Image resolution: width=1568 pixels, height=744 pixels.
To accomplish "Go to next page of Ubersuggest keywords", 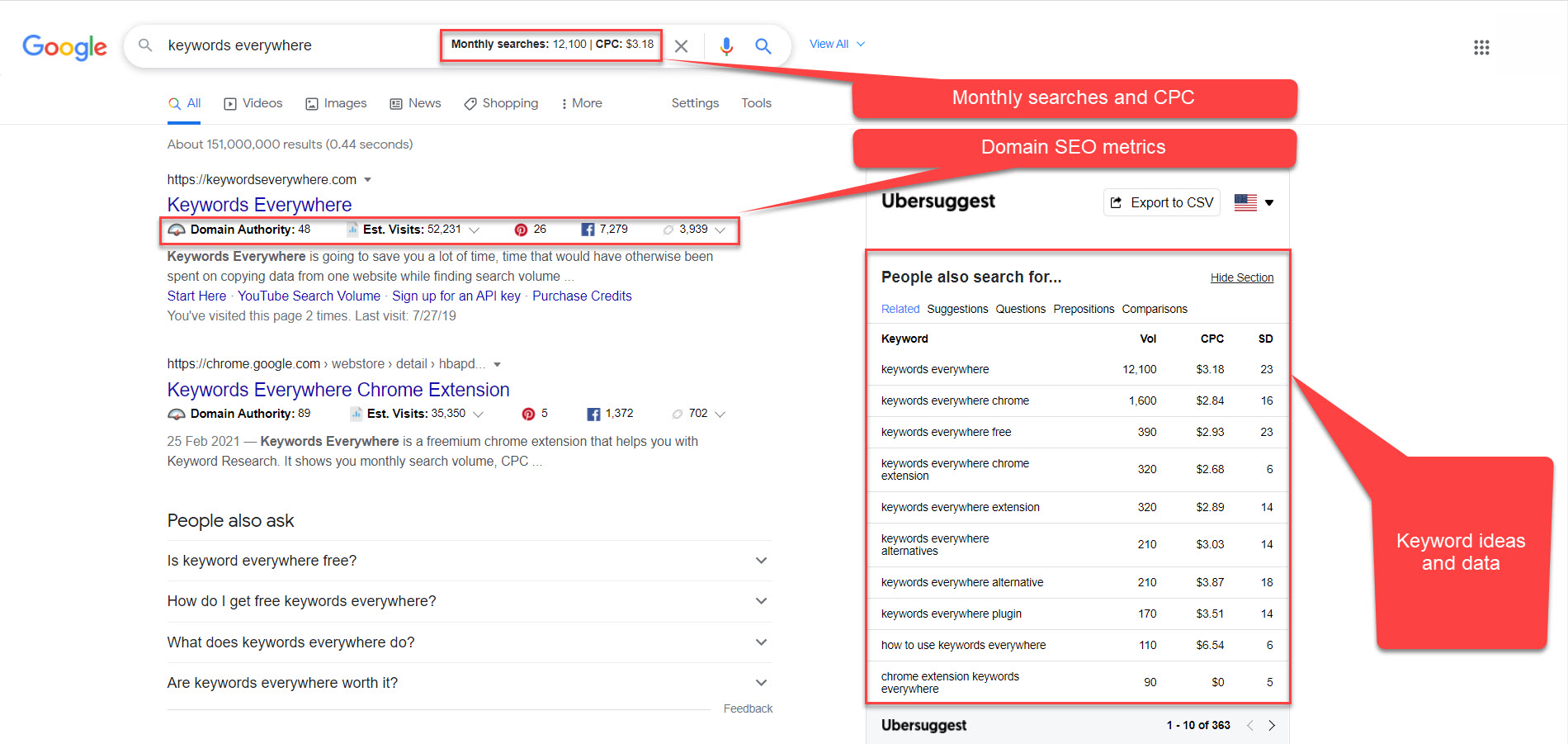I will click(x=1272, y=725).
